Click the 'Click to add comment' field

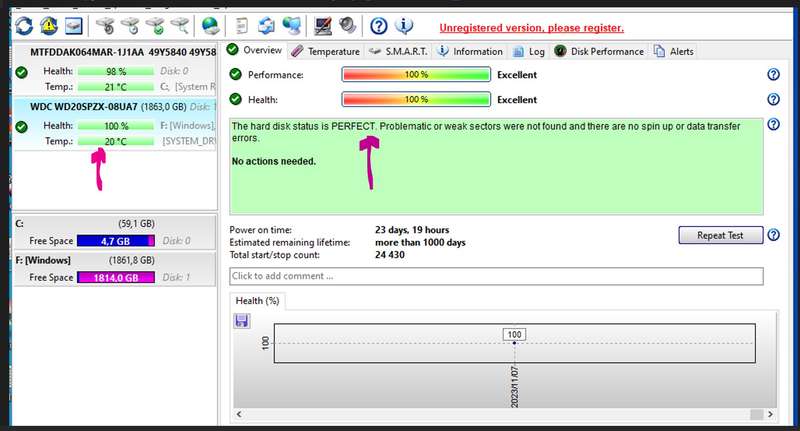[496, 276]
